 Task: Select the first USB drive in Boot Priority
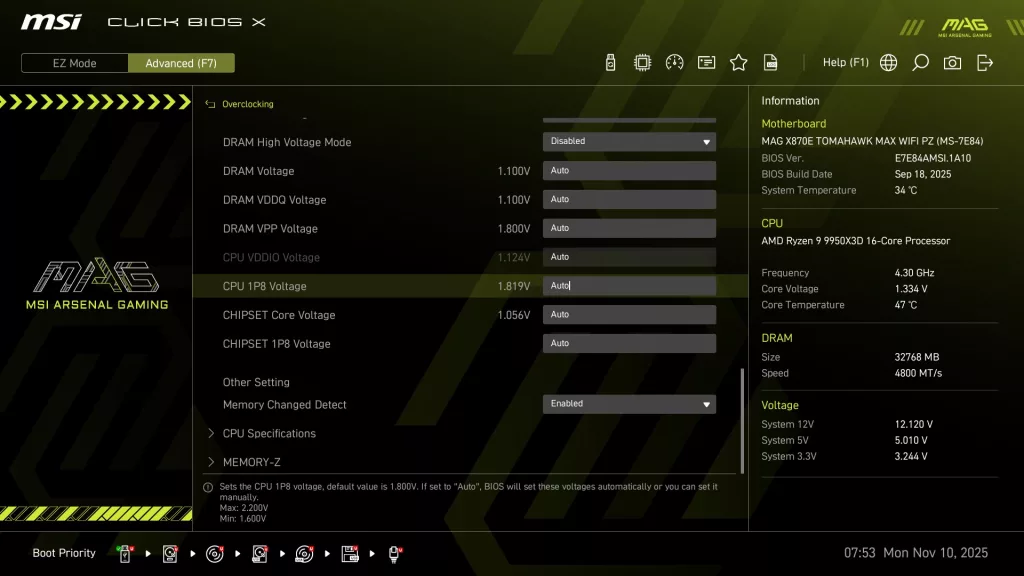(124, 552)
